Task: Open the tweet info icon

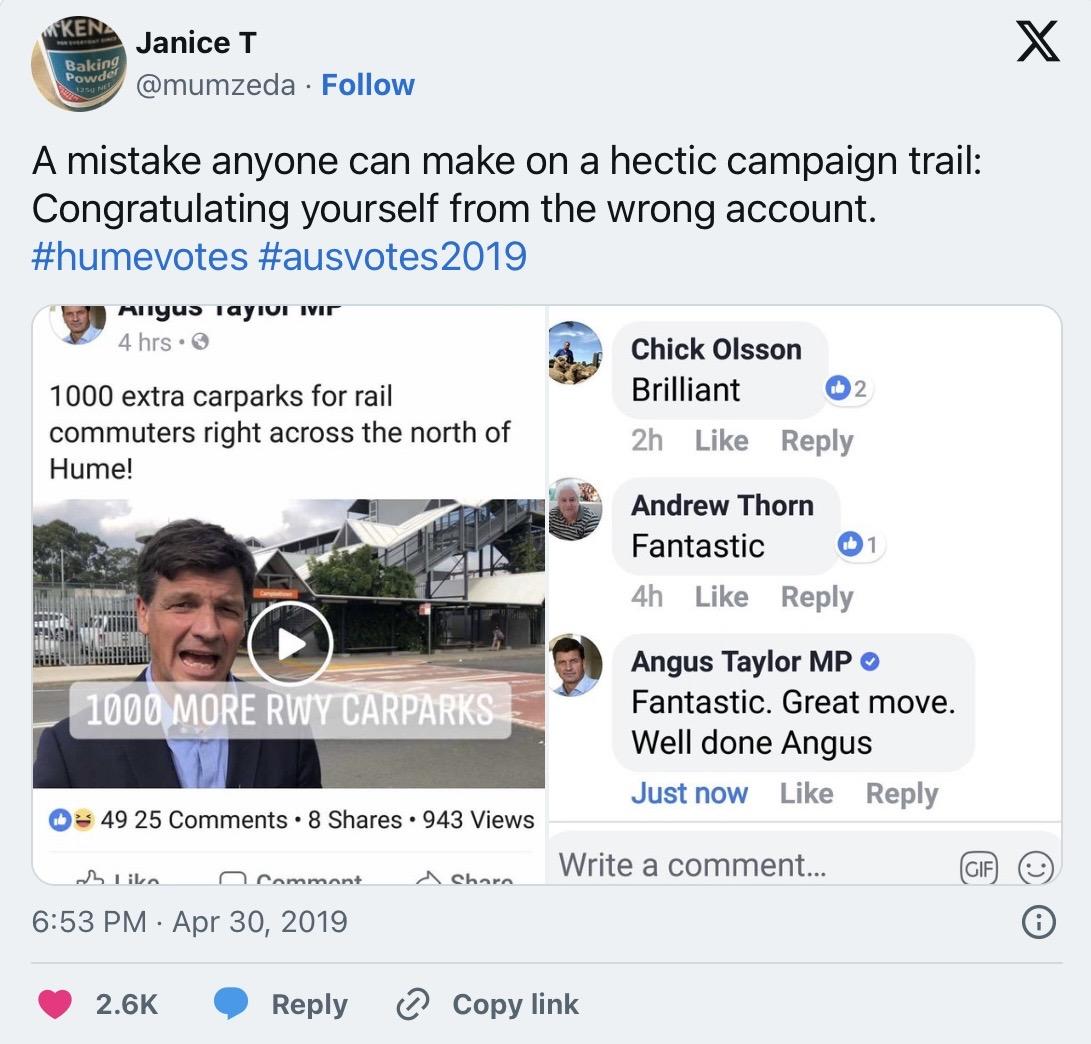Action: [1040, 922]
